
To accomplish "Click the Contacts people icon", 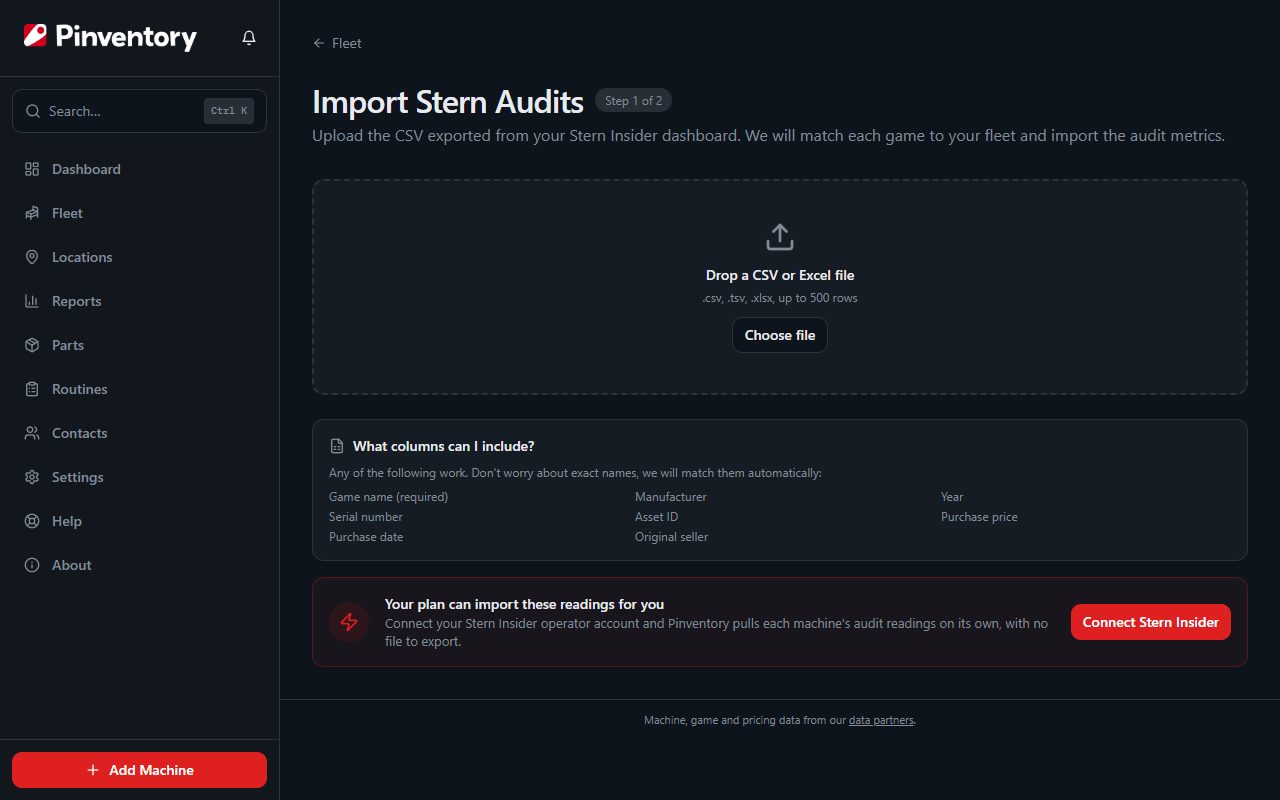I will (32, 433).
